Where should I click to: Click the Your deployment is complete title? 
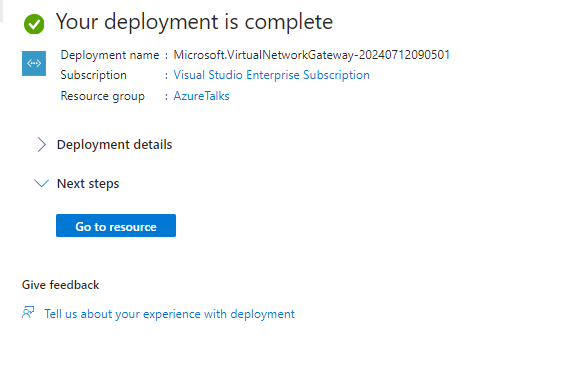pyautogui.click(x=194, y=22)
